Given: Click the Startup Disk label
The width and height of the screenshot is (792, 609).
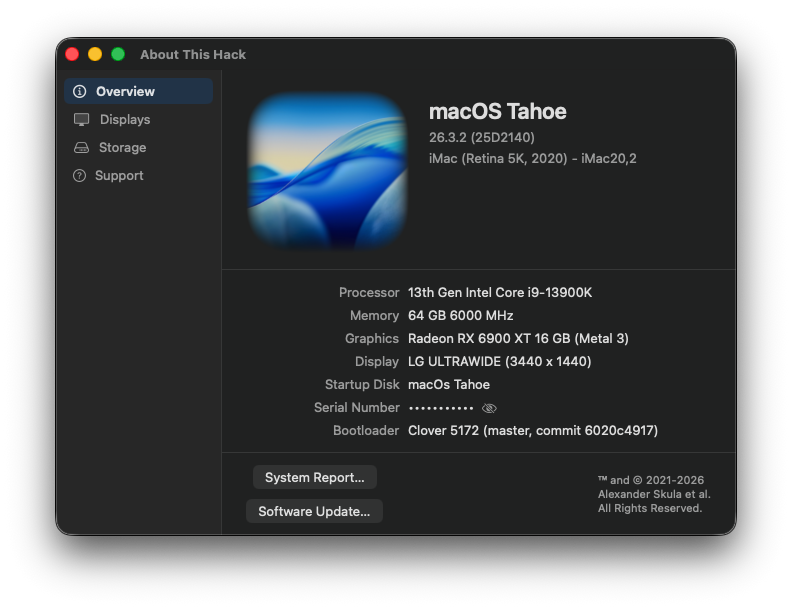Looking at the screenshot, I should [362, 385].
